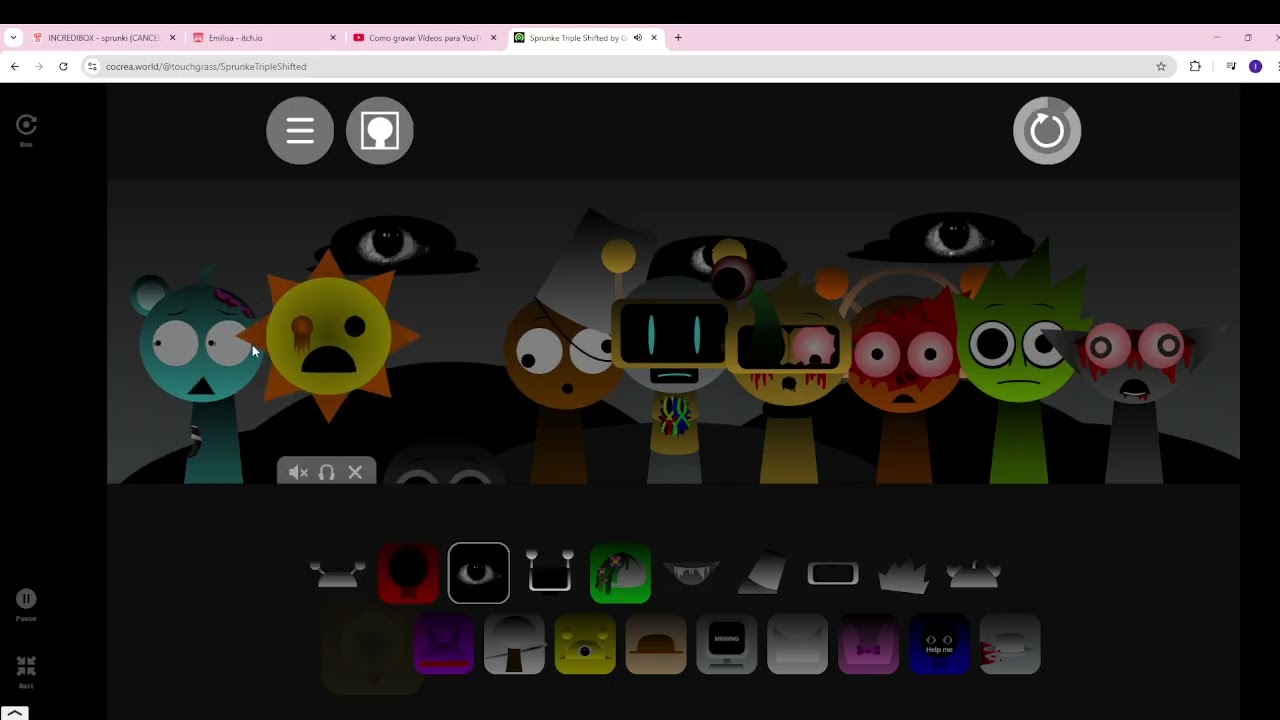Select the antenna TV head icon

550,573
